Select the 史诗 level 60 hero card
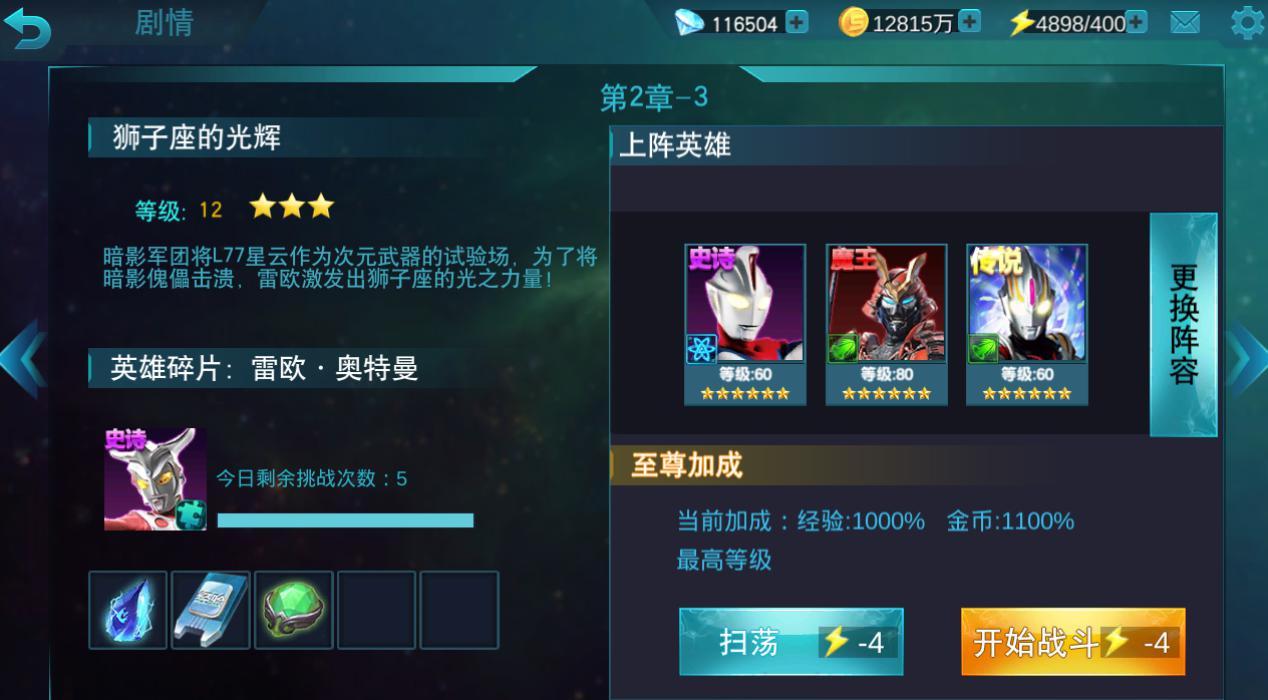The height and width of the screenshot is (700, 1268). click(745, 324)
